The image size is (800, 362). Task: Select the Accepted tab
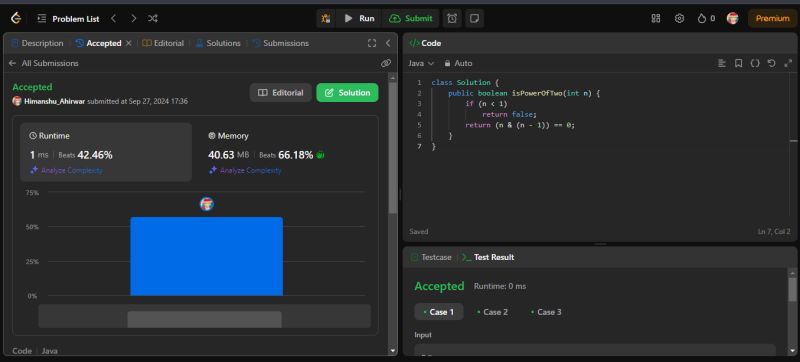point(98,43)
